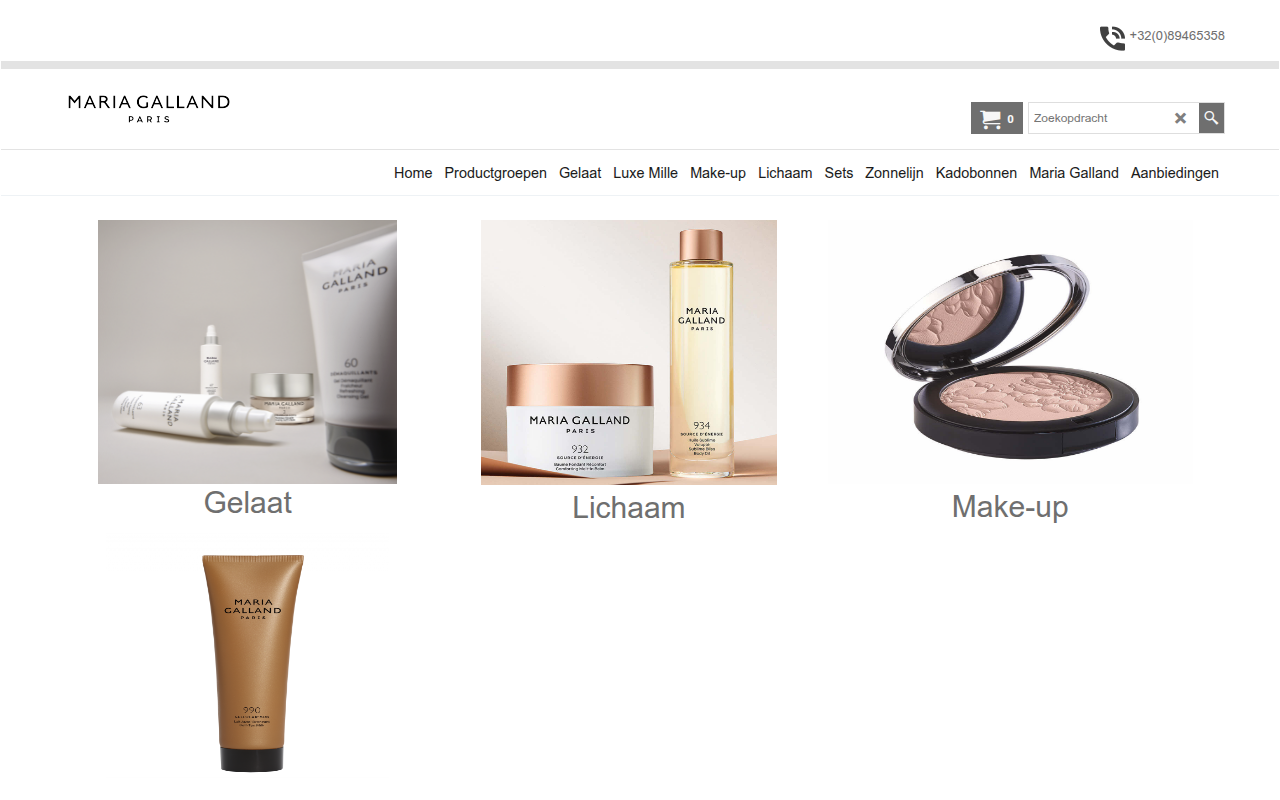Select the Maria Galland menu item

(x=1074, y=173)
